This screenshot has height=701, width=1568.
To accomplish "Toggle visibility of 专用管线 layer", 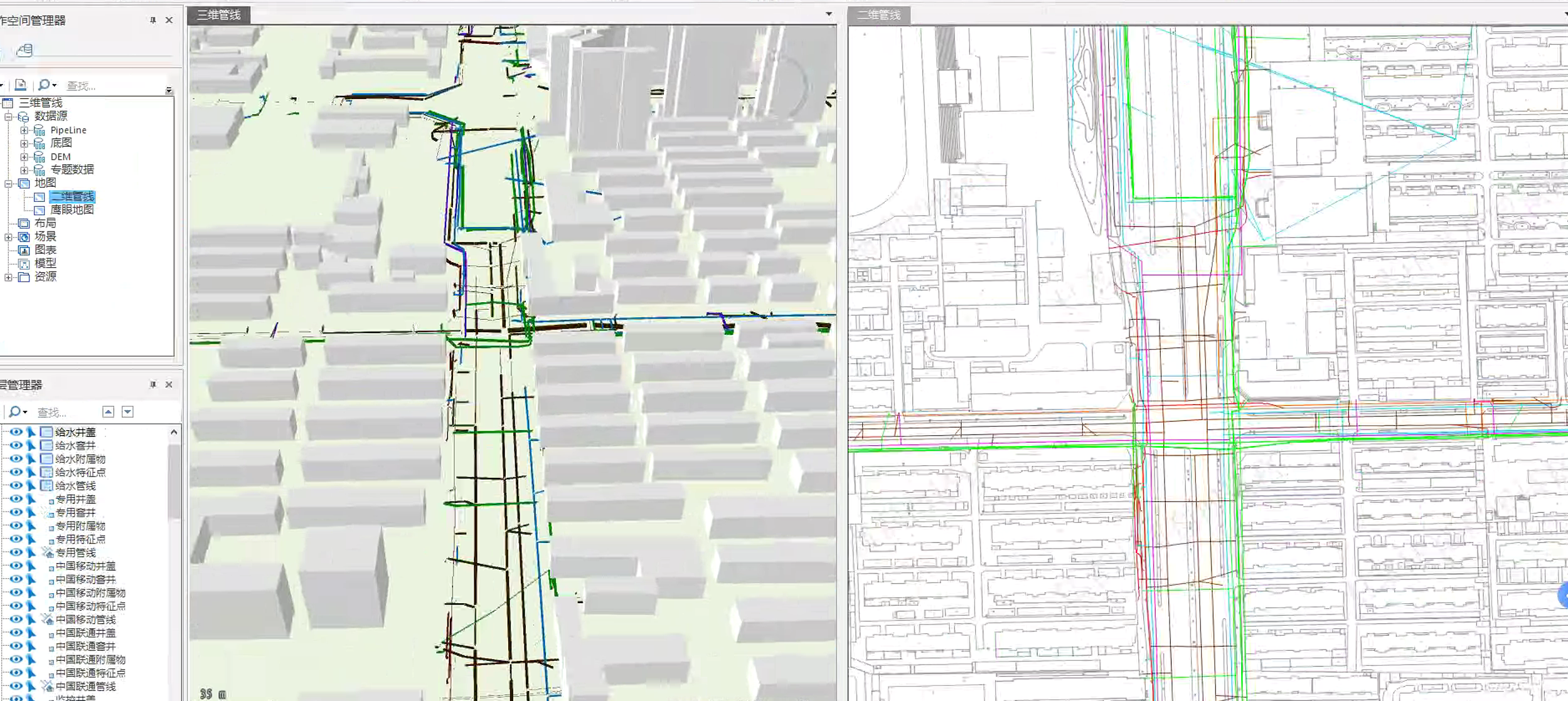I will [16, 552].
